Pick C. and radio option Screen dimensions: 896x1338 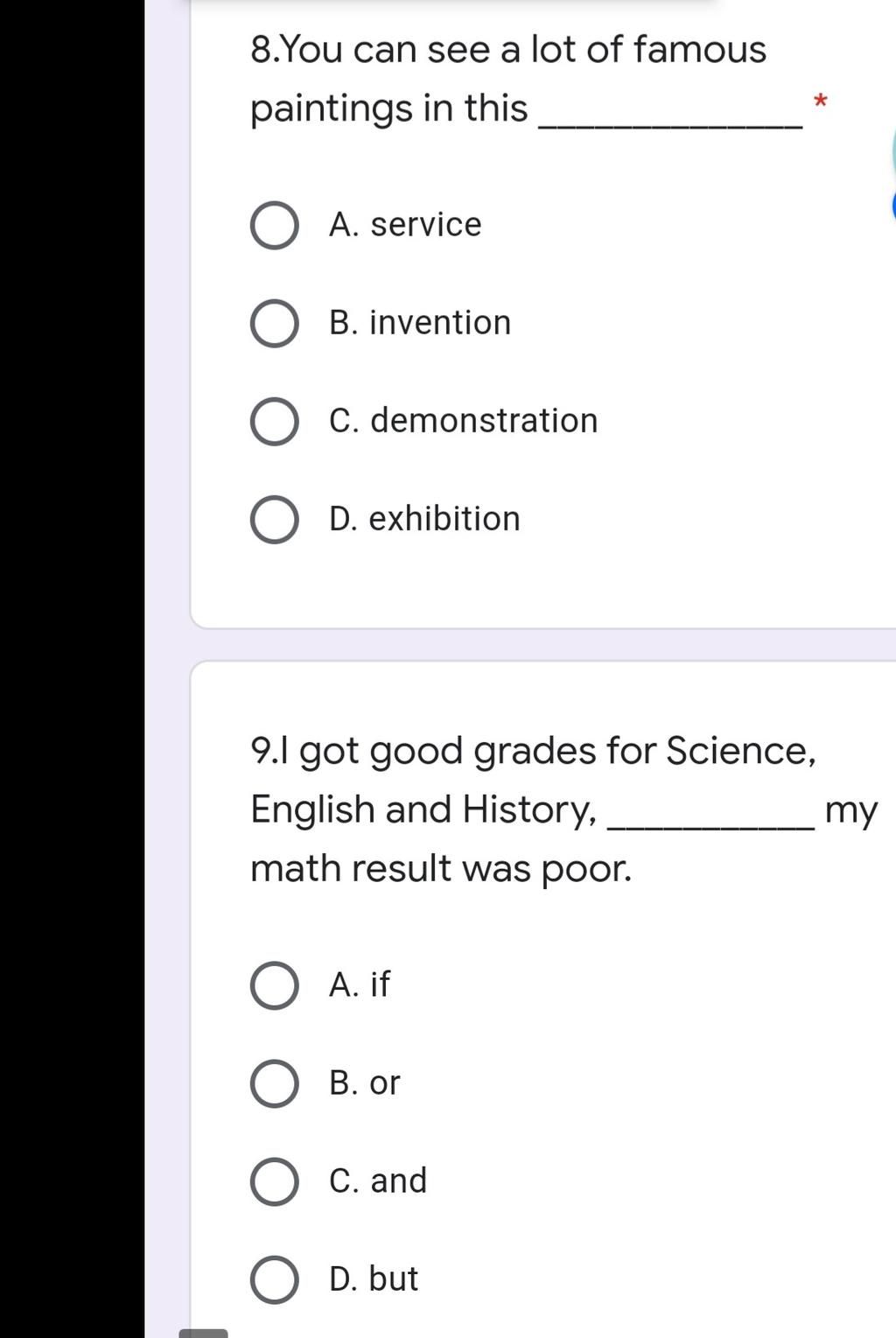pyautogui.click(x=275, y=1181)
